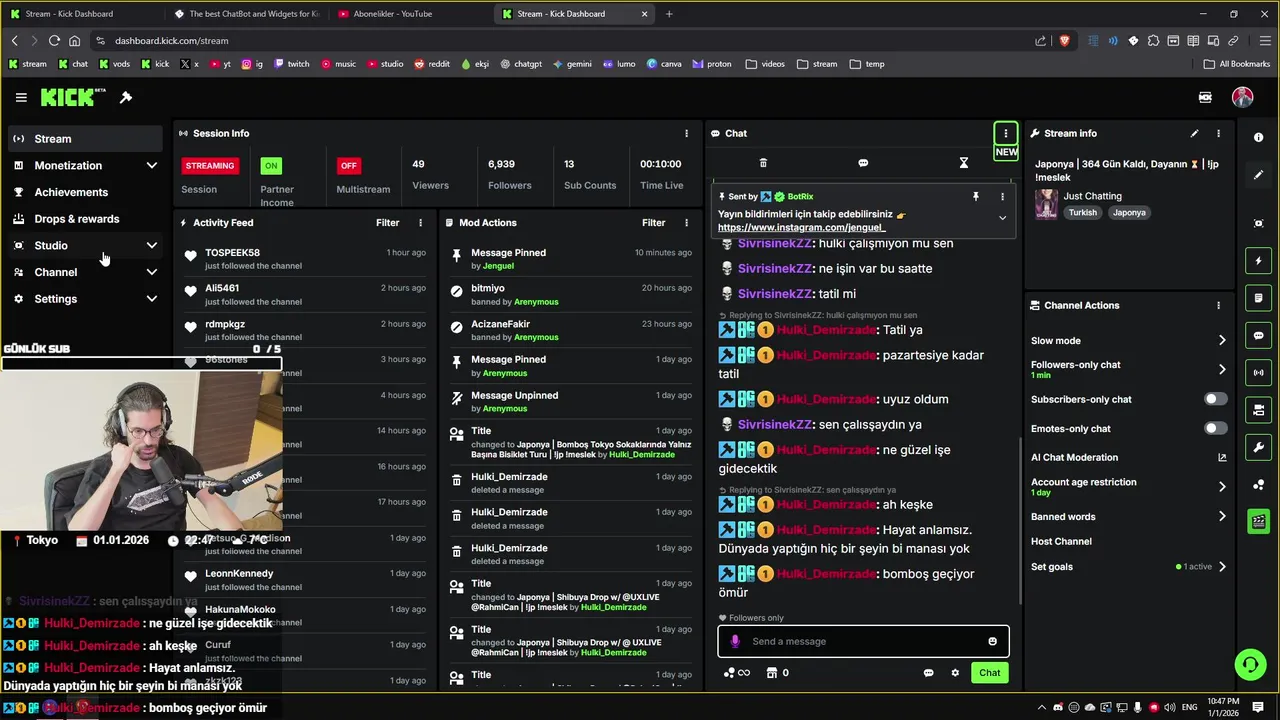Open Session Info three-dot menu

(x=686, y=133)
